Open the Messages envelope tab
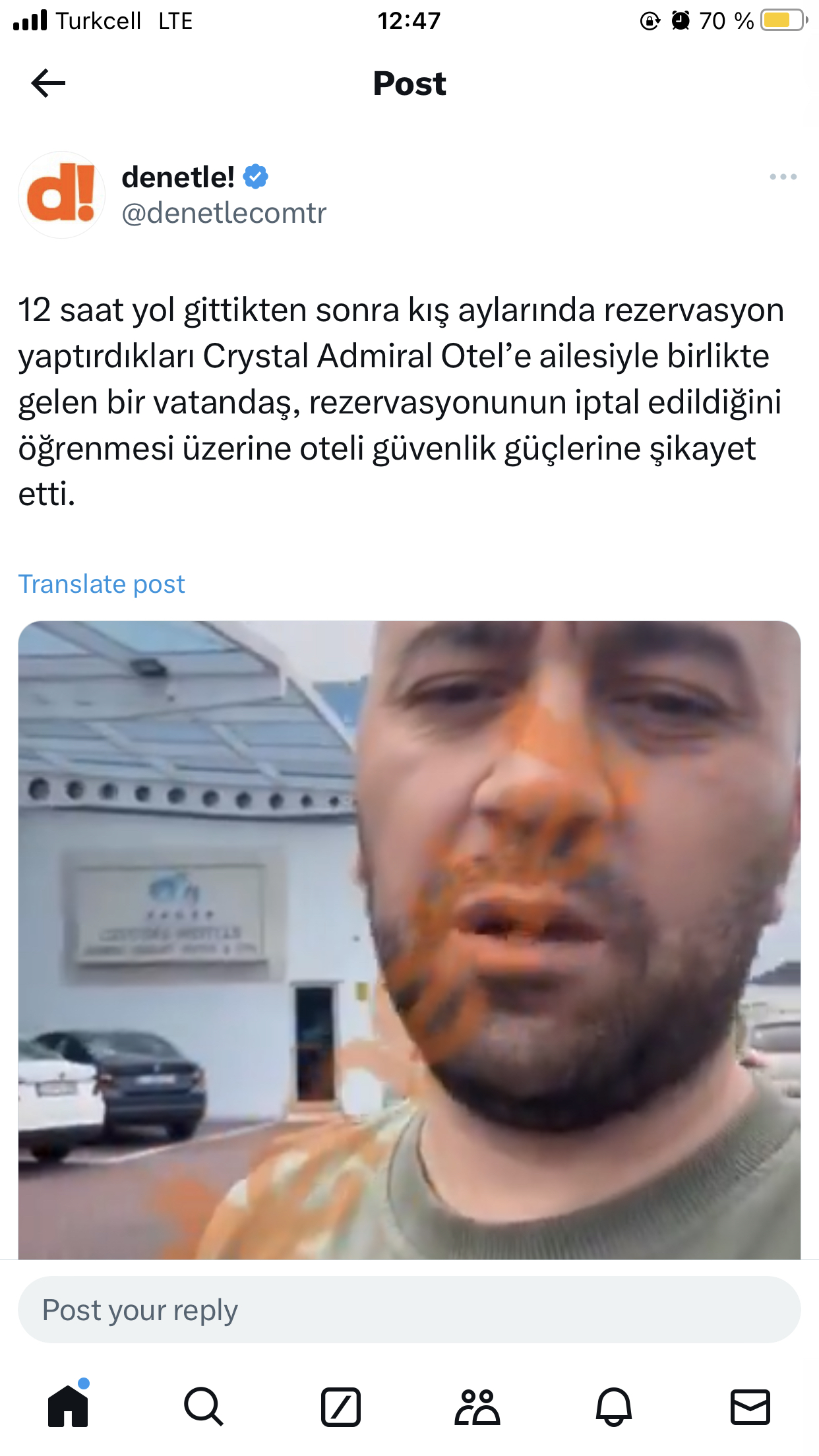819x1456 pixels. pos(750,1407)
